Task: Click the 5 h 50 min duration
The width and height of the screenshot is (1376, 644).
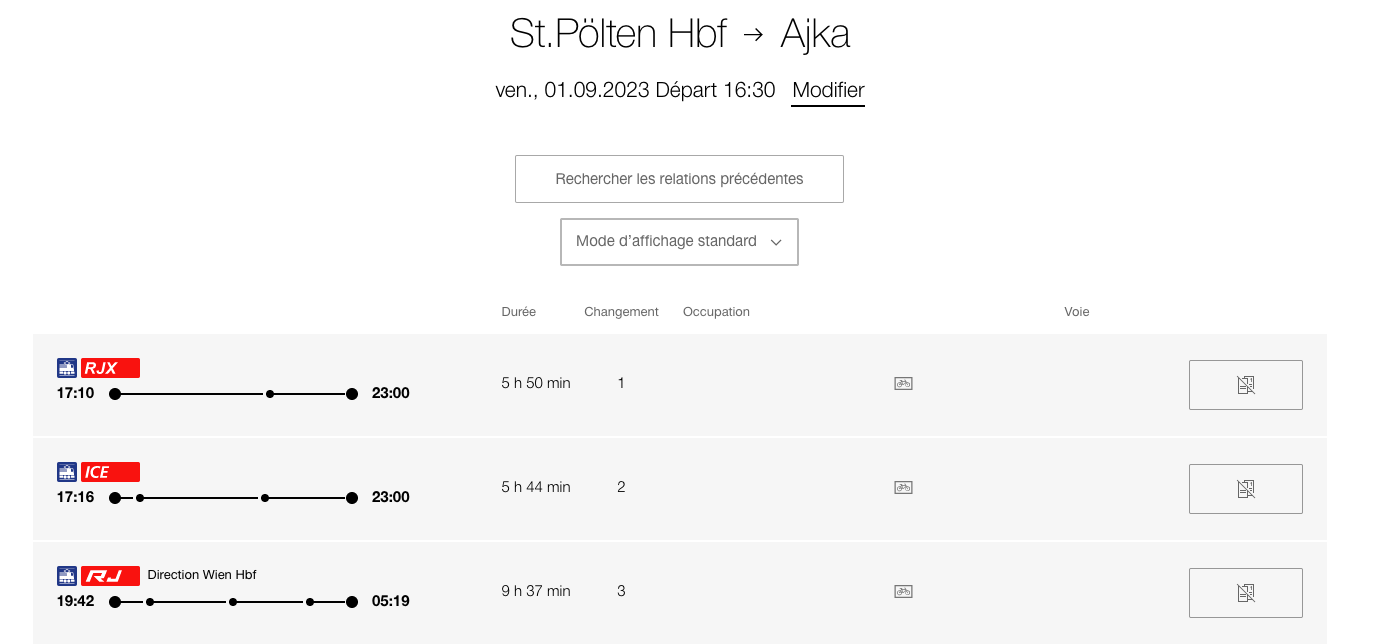Action: coord(536,383)
